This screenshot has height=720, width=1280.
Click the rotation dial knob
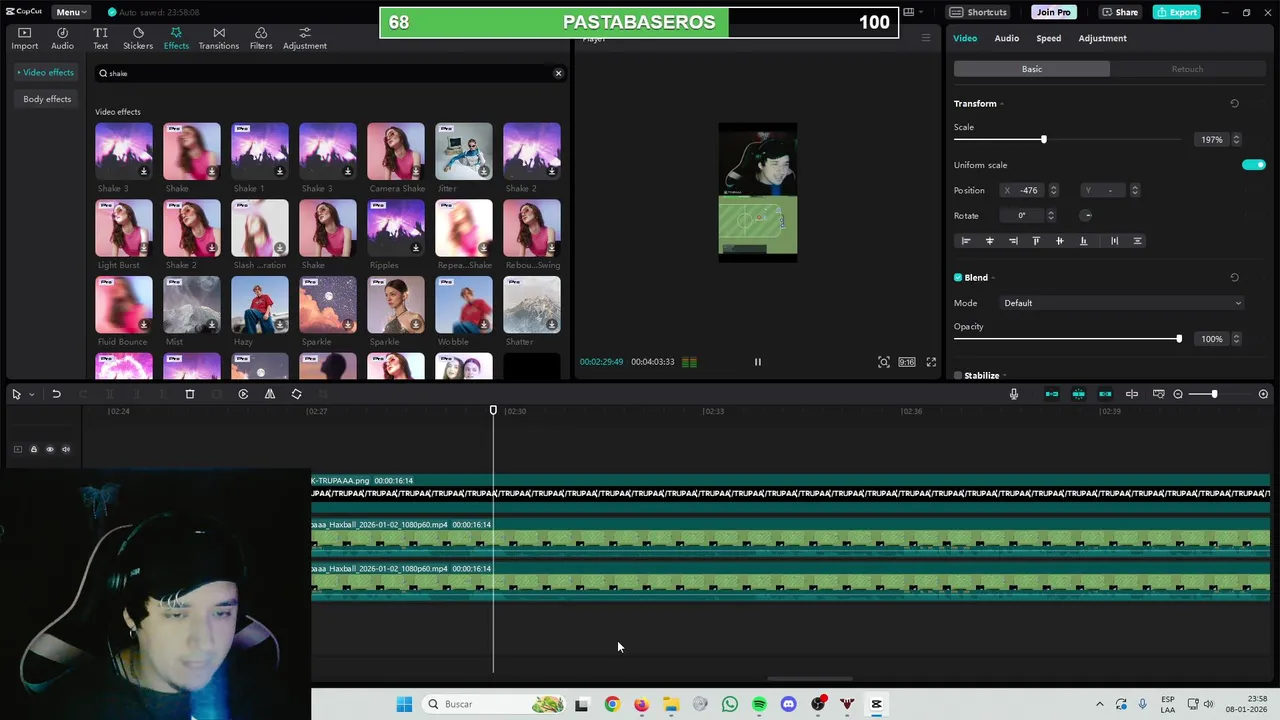[1087, 215]
